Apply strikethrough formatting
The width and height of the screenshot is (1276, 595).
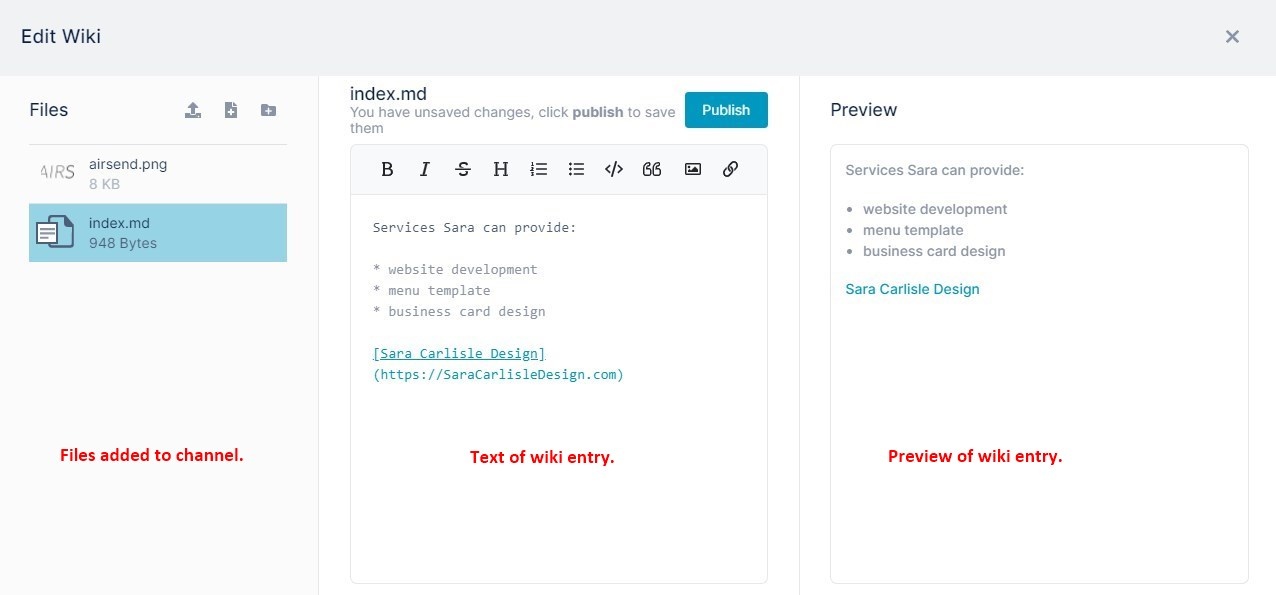click(462, 169)
